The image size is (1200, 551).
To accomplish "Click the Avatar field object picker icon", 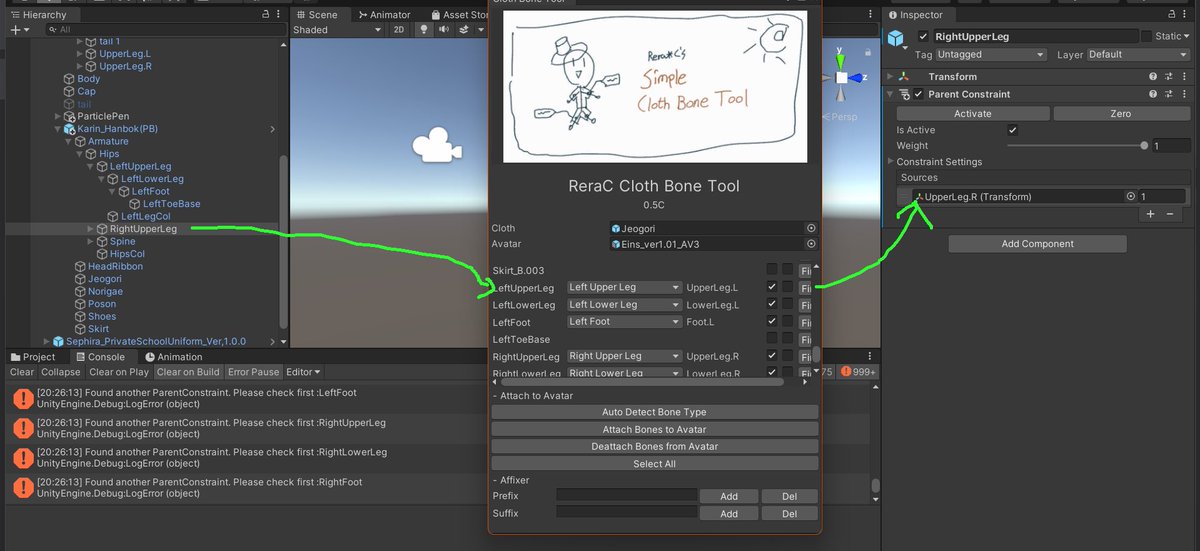I will (x=811, y=244).
